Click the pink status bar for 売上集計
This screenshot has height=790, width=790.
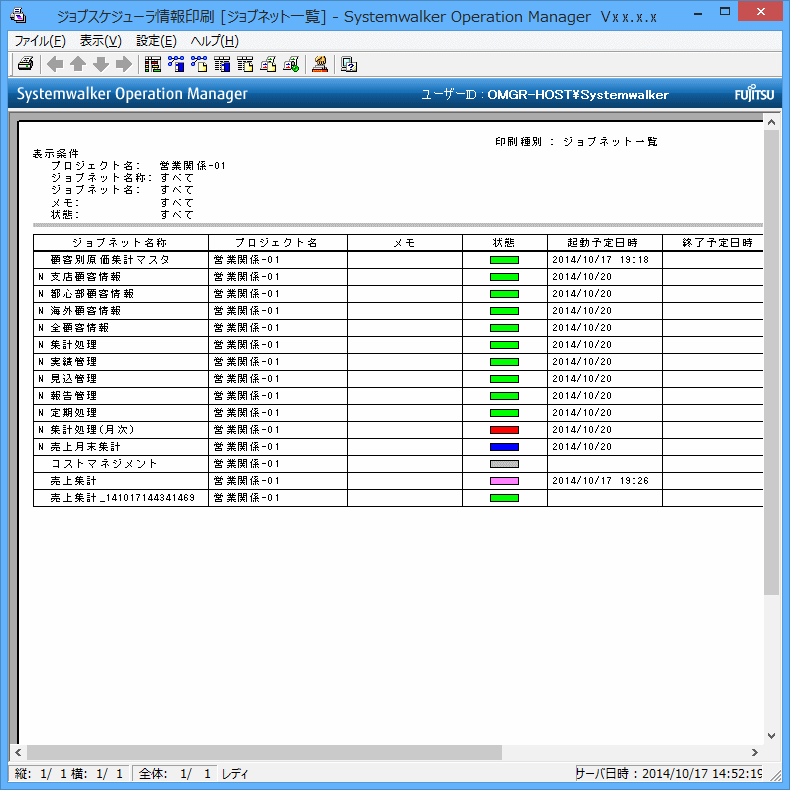point(504,481)
